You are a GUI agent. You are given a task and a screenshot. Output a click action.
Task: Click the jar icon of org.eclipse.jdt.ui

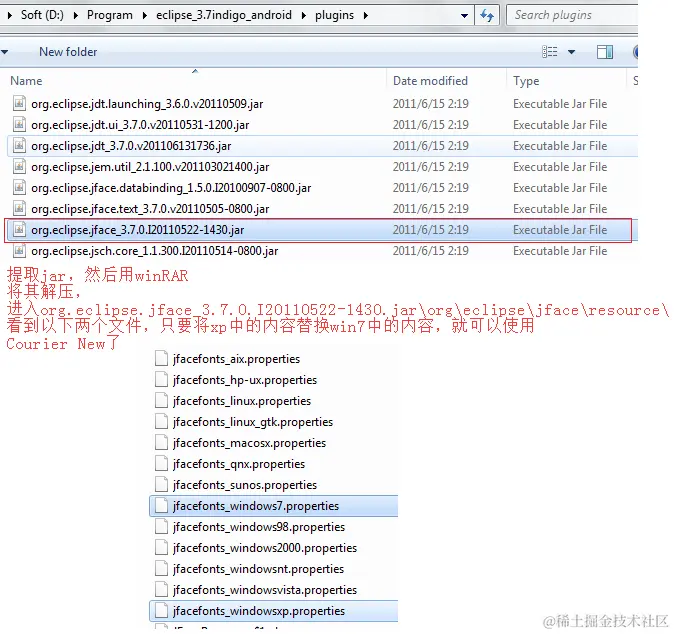click(19, 125)
